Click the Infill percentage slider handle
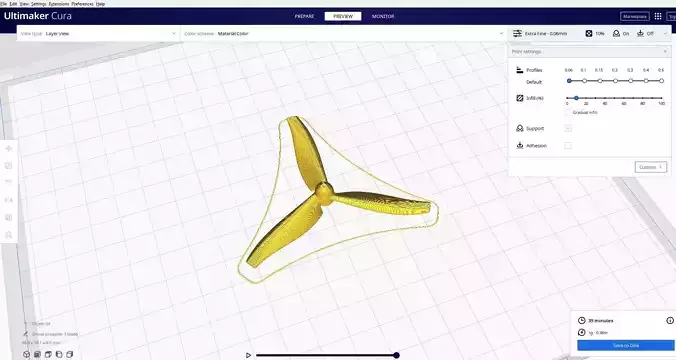Viewport: 676px width, 360px height. point(576,98)
